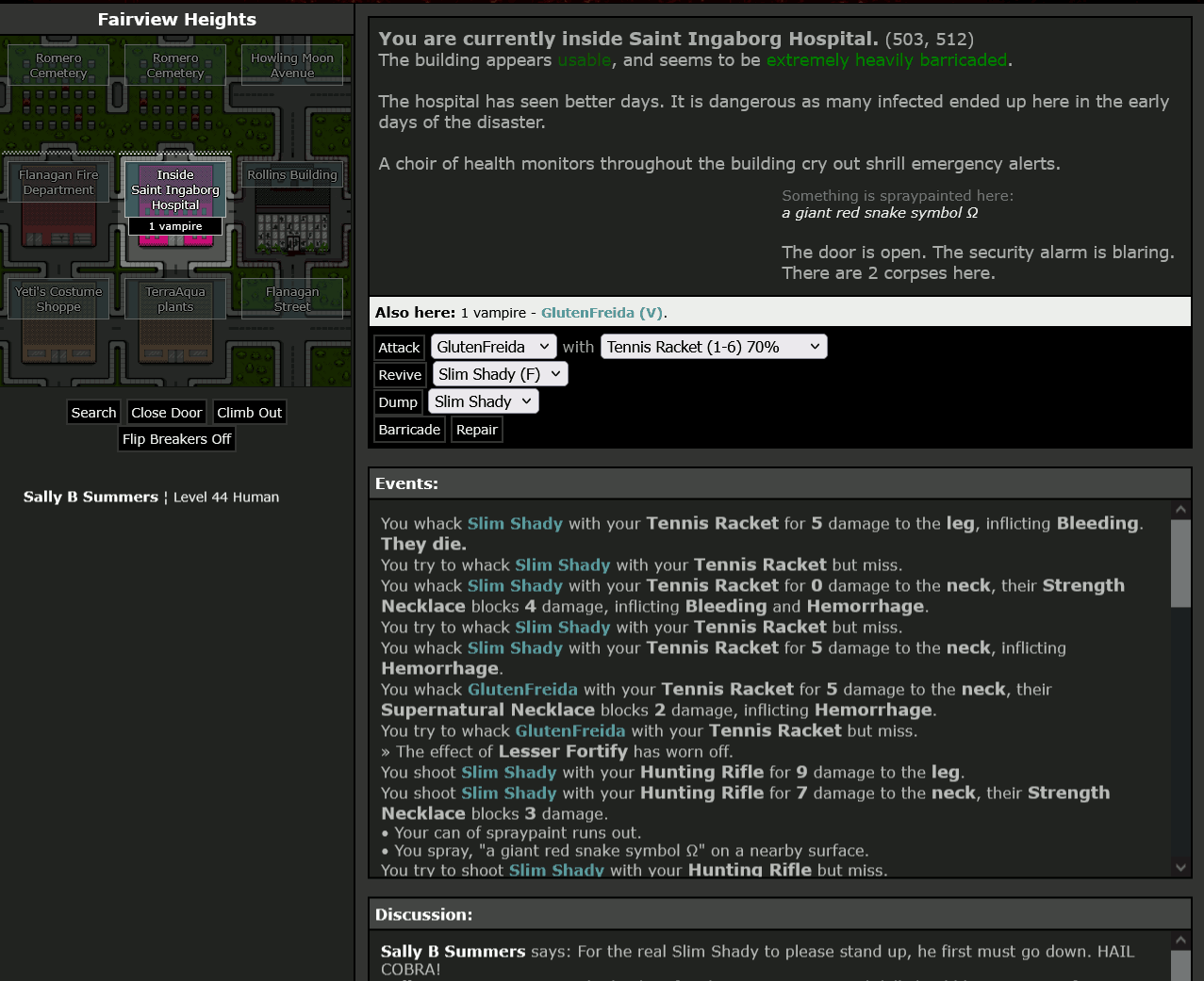Click the Revive button

(400, 375)
